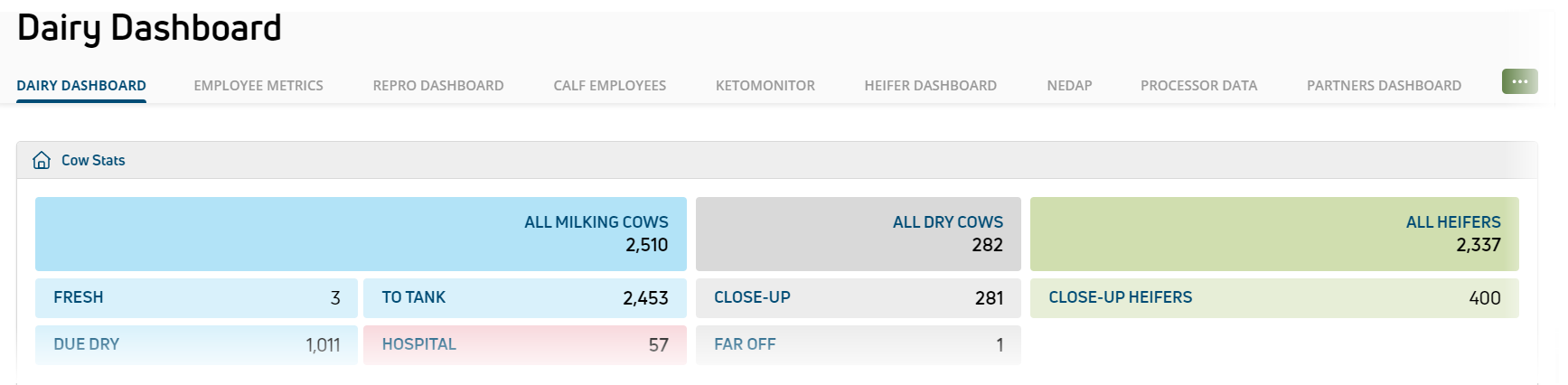Select the Dairy Dashboard tab
Screen dimensions: 1568x385
pos(81,86)
